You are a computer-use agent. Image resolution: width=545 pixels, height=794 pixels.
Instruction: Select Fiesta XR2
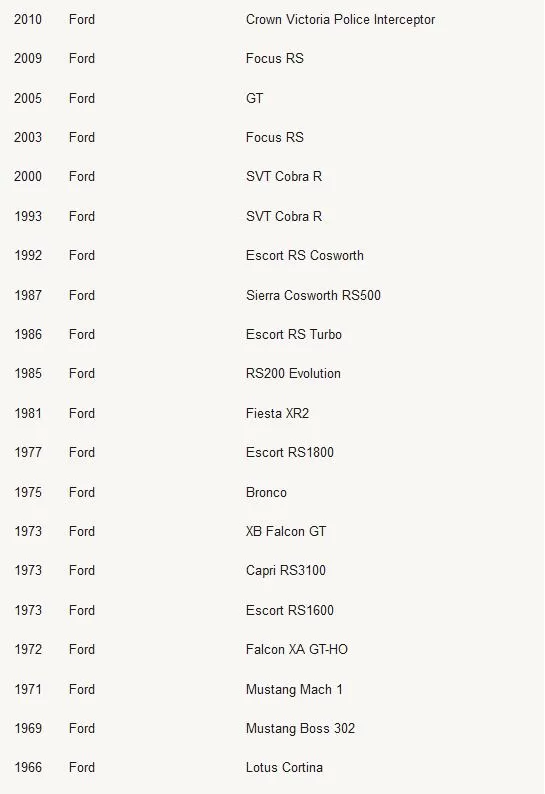coord(277,413)
